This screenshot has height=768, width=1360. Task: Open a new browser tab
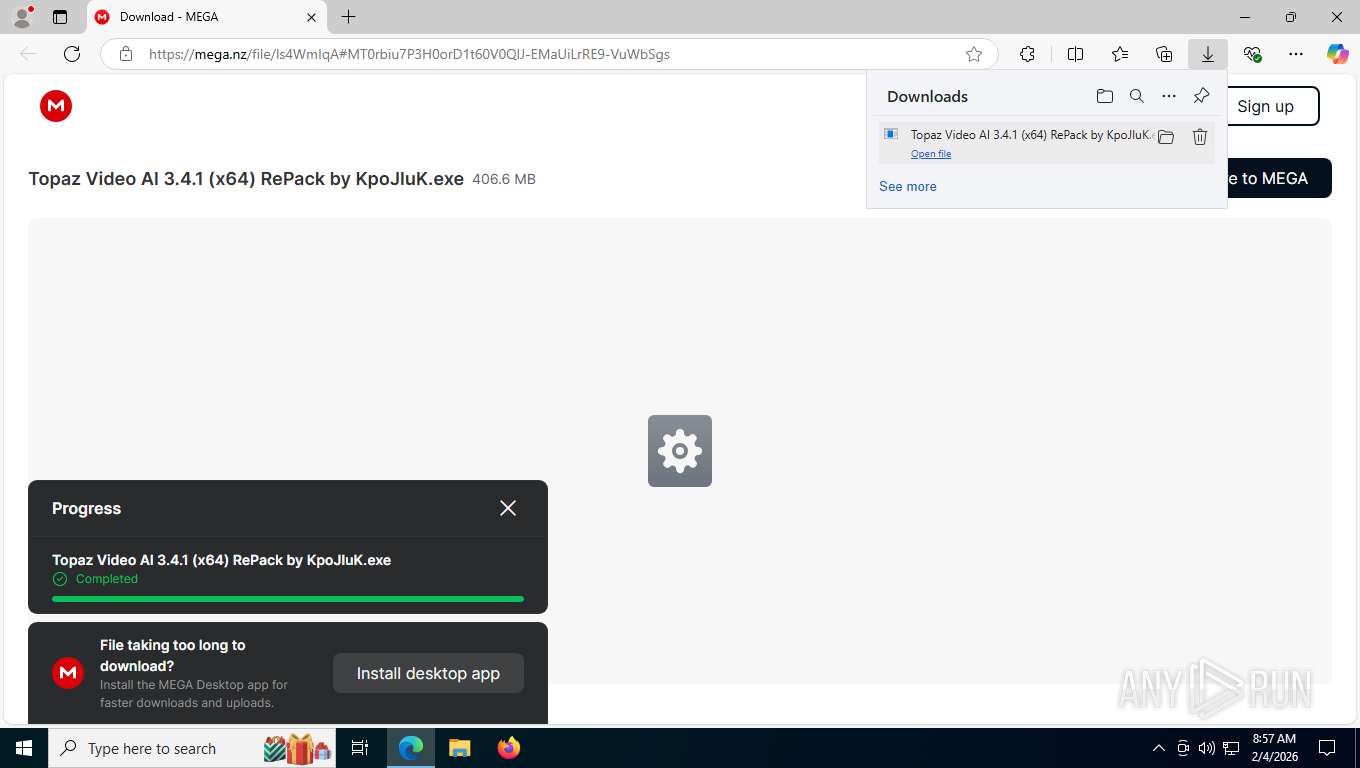coord(348,17)
